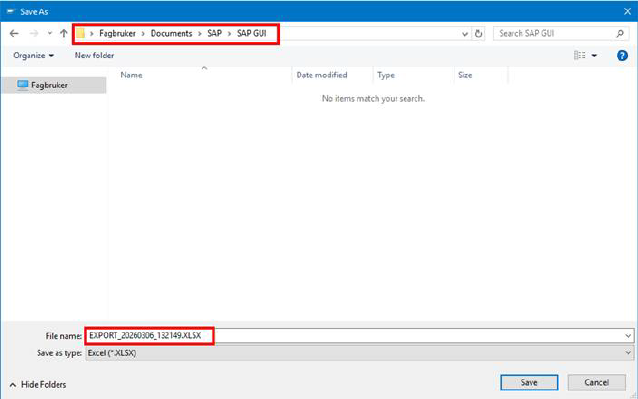Screen dimensions: 638x399
Task: Select SAP in the address path
Action: tap(214, 33)
